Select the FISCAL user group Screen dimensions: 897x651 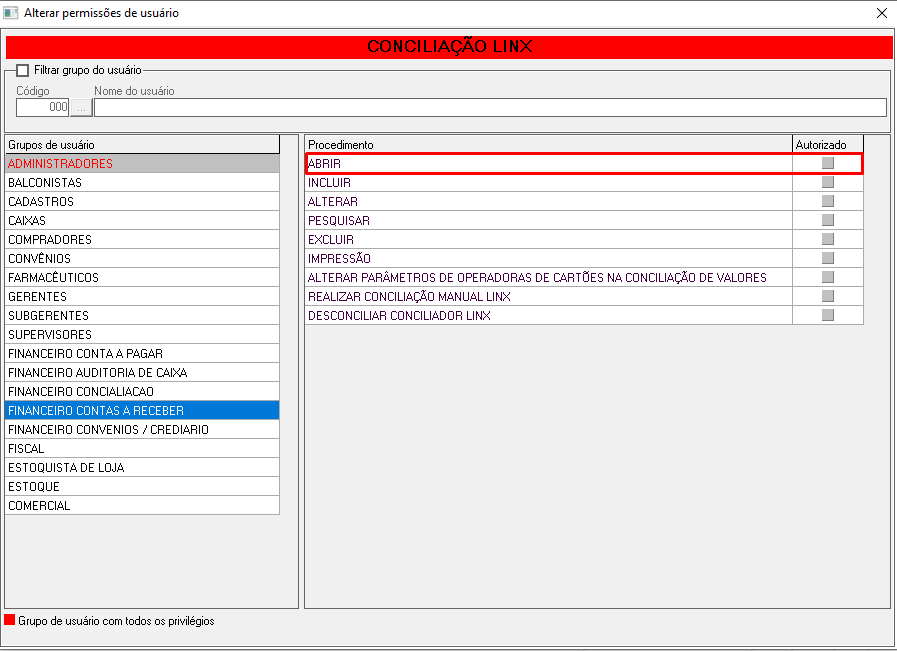pyautogui.click(x=142, y=448)
